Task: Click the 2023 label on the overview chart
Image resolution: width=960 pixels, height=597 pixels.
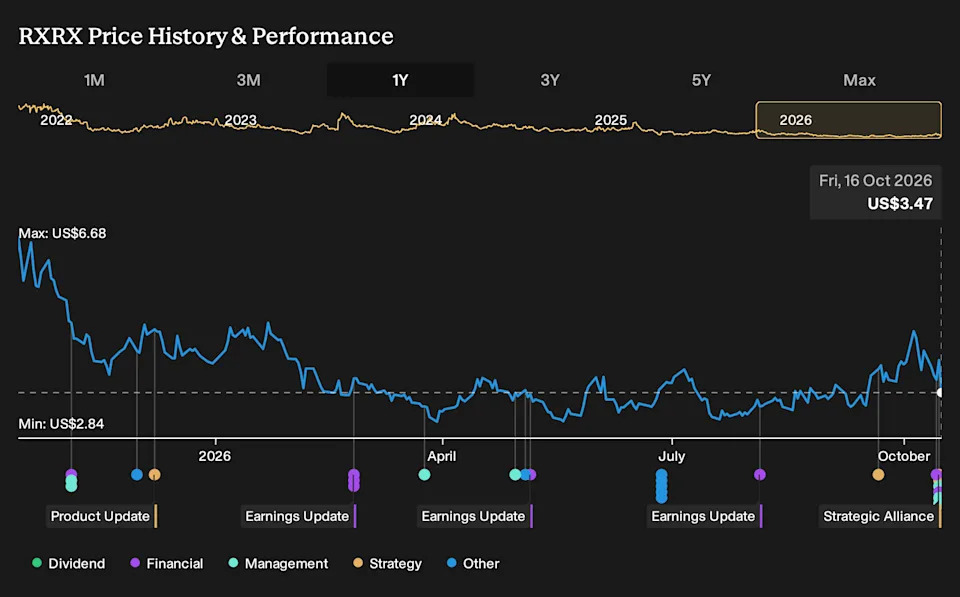Action: [x=241, y=120]
